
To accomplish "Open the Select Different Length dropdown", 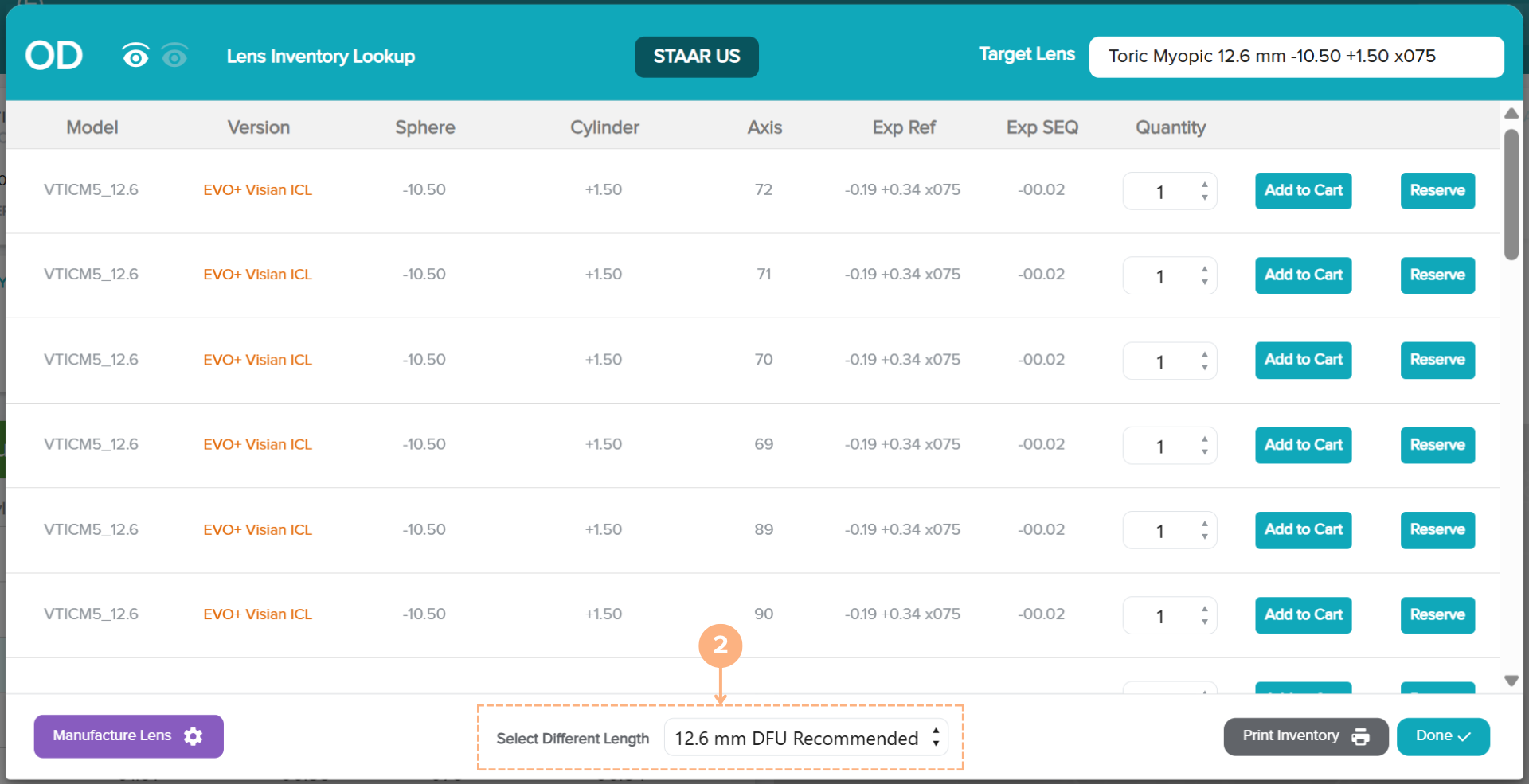I will point(806,739).
